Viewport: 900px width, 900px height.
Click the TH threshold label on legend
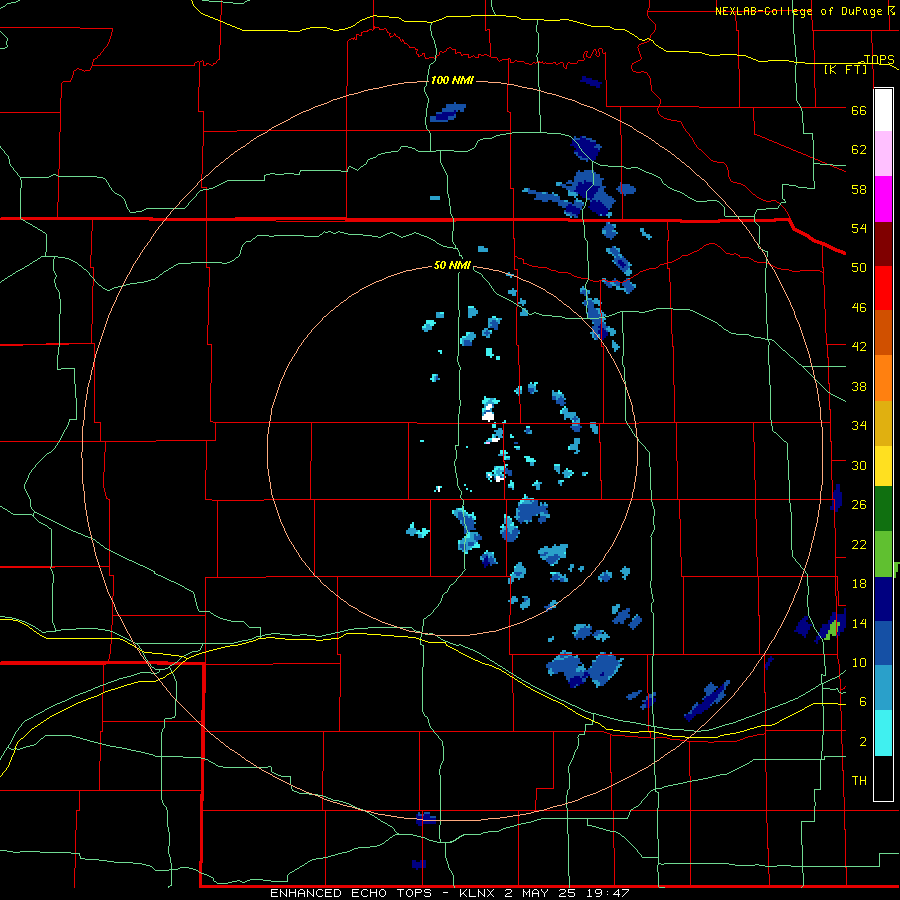coord(859,781)
